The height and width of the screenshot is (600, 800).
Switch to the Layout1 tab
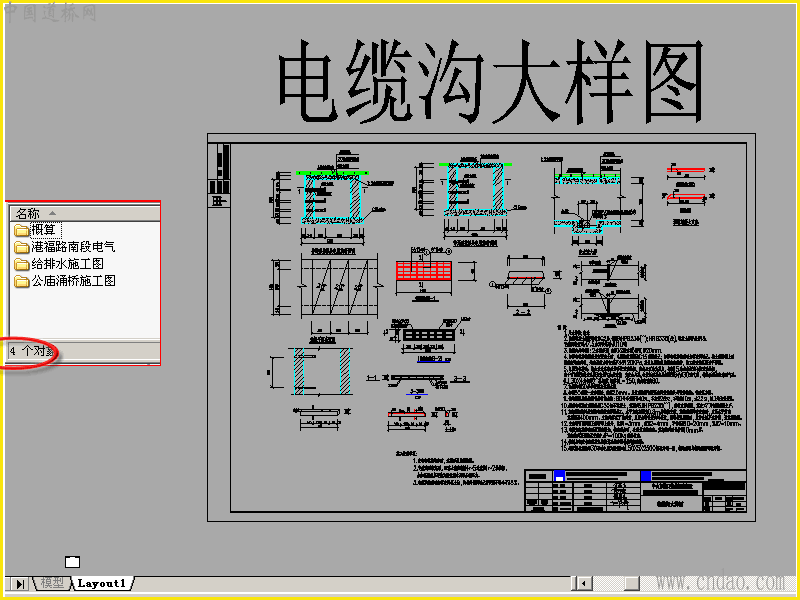point(102,583)
